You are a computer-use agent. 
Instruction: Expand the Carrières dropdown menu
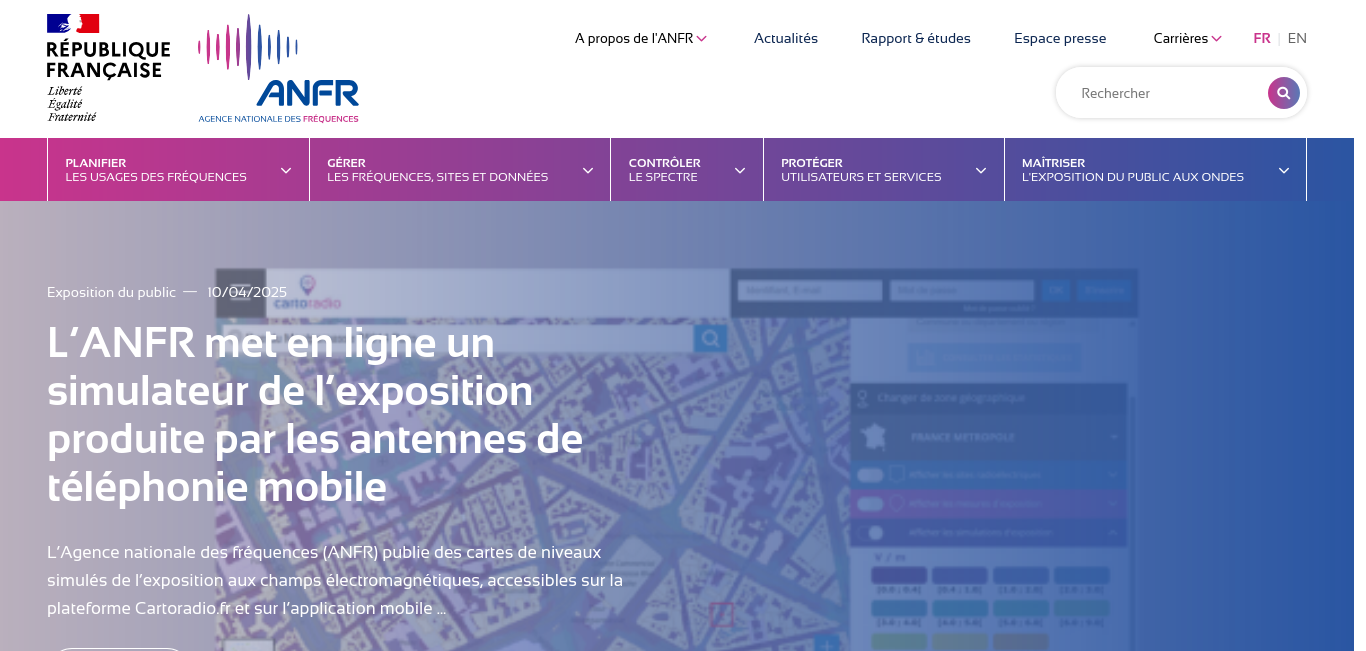click(x=1187, y=38)
